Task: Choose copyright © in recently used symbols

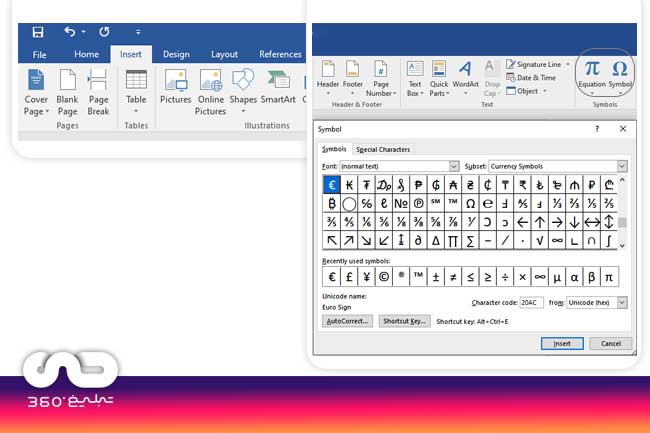Action: click(384, 277)
